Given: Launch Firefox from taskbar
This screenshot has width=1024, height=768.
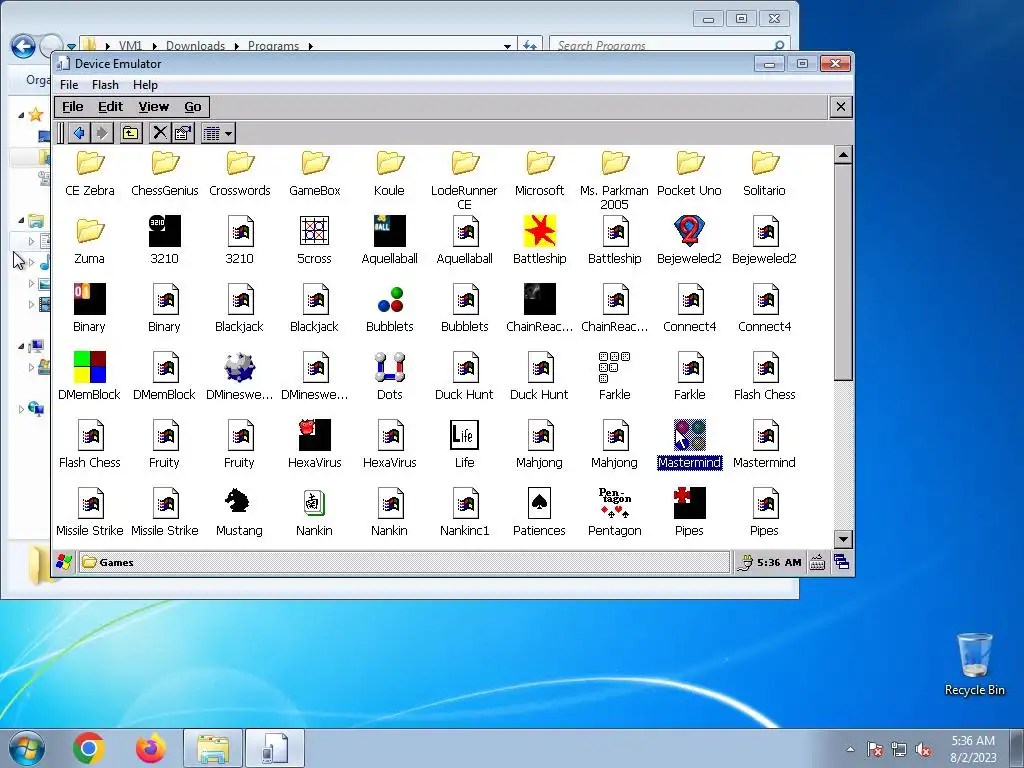Looking at the screenshot, I should click(x=151, y=748).
